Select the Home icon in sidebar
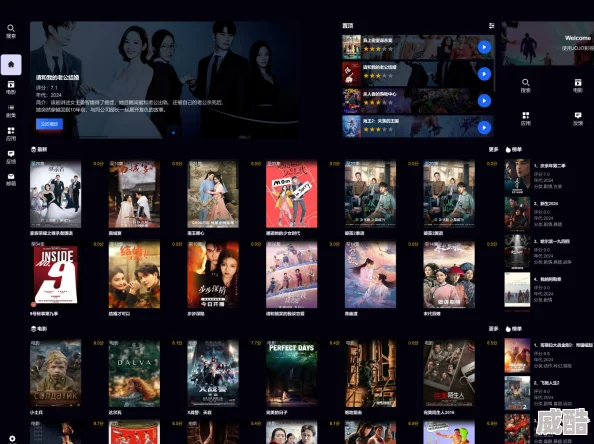 tap(11, 64)
